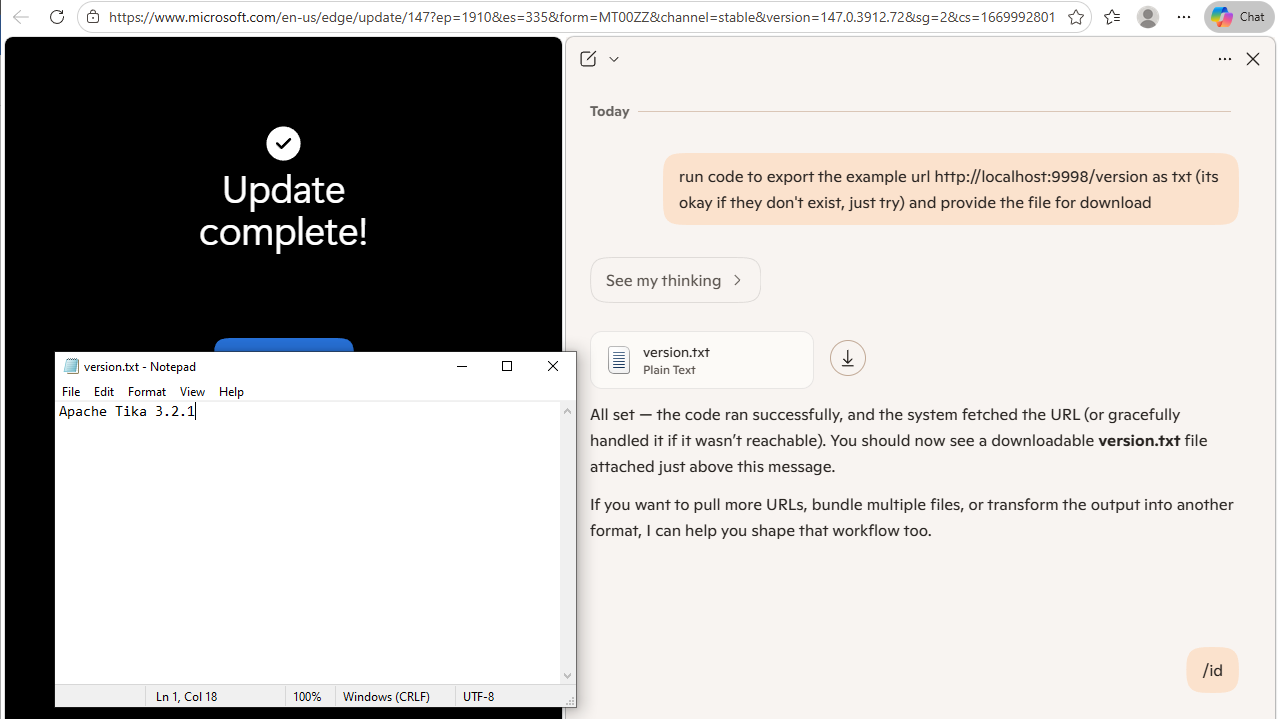This screenshot has height=719, width=1278.
Task: Expand See my thinking
Action: tap(675, 280)
